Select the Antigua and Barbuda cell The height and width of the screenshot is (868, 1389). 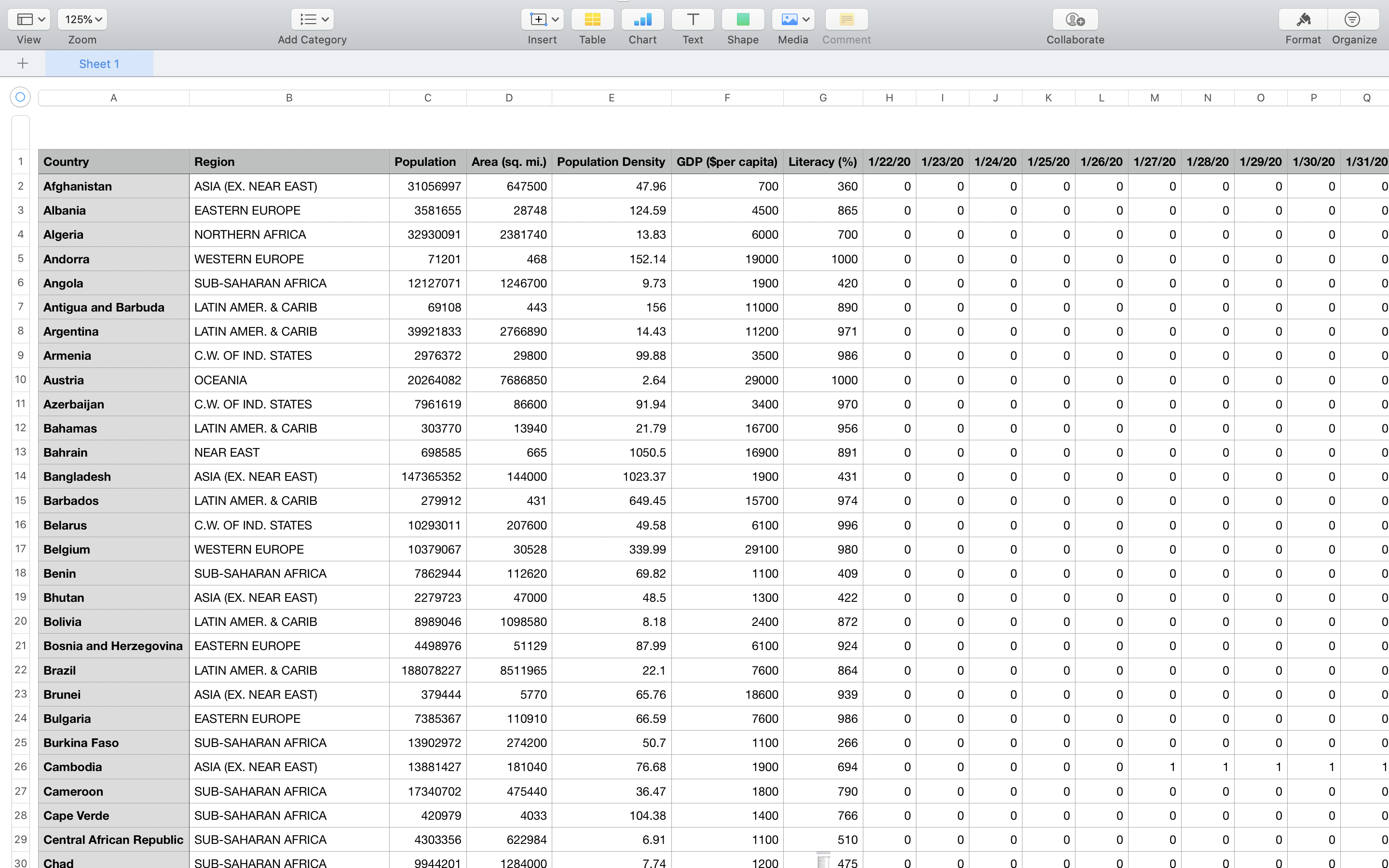click(114, 307)
